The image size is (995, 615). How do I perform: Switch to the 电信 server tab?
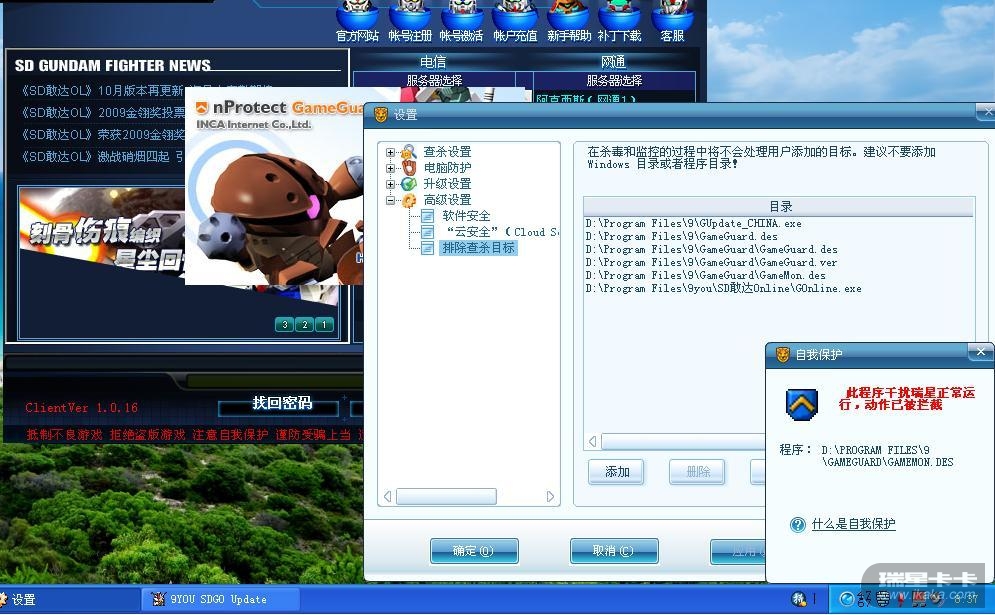[x=433, y=62]
